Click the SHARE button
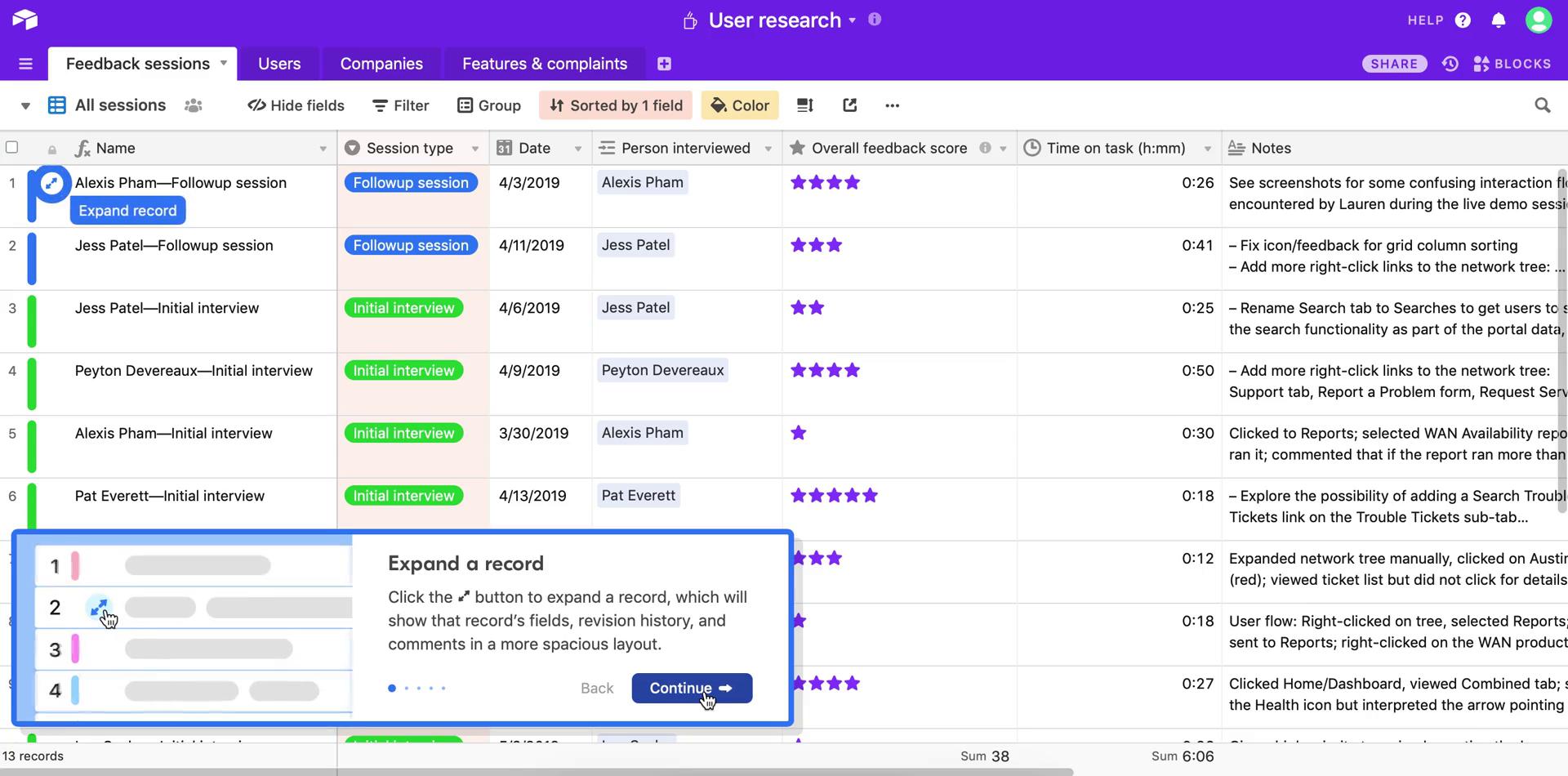 point(1394,63)
